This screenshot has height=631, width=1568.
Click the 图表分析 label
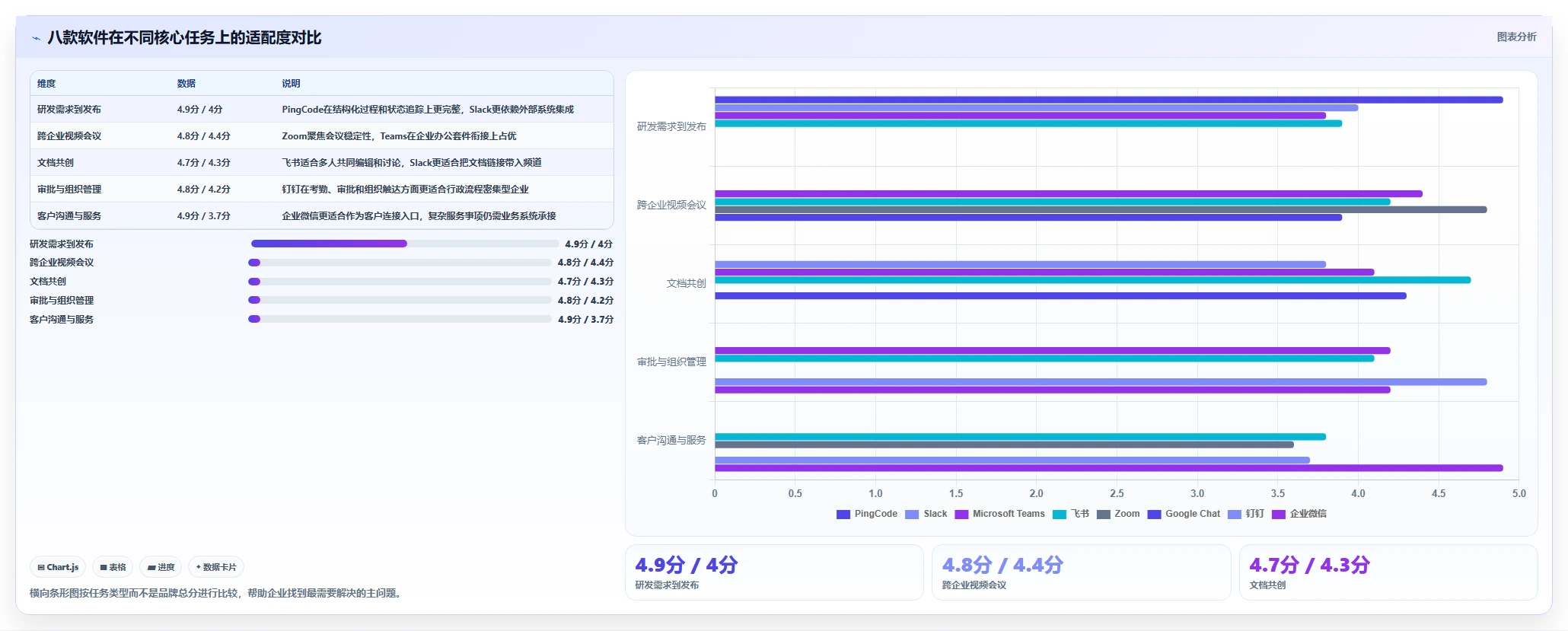[x=1516, y=37]
